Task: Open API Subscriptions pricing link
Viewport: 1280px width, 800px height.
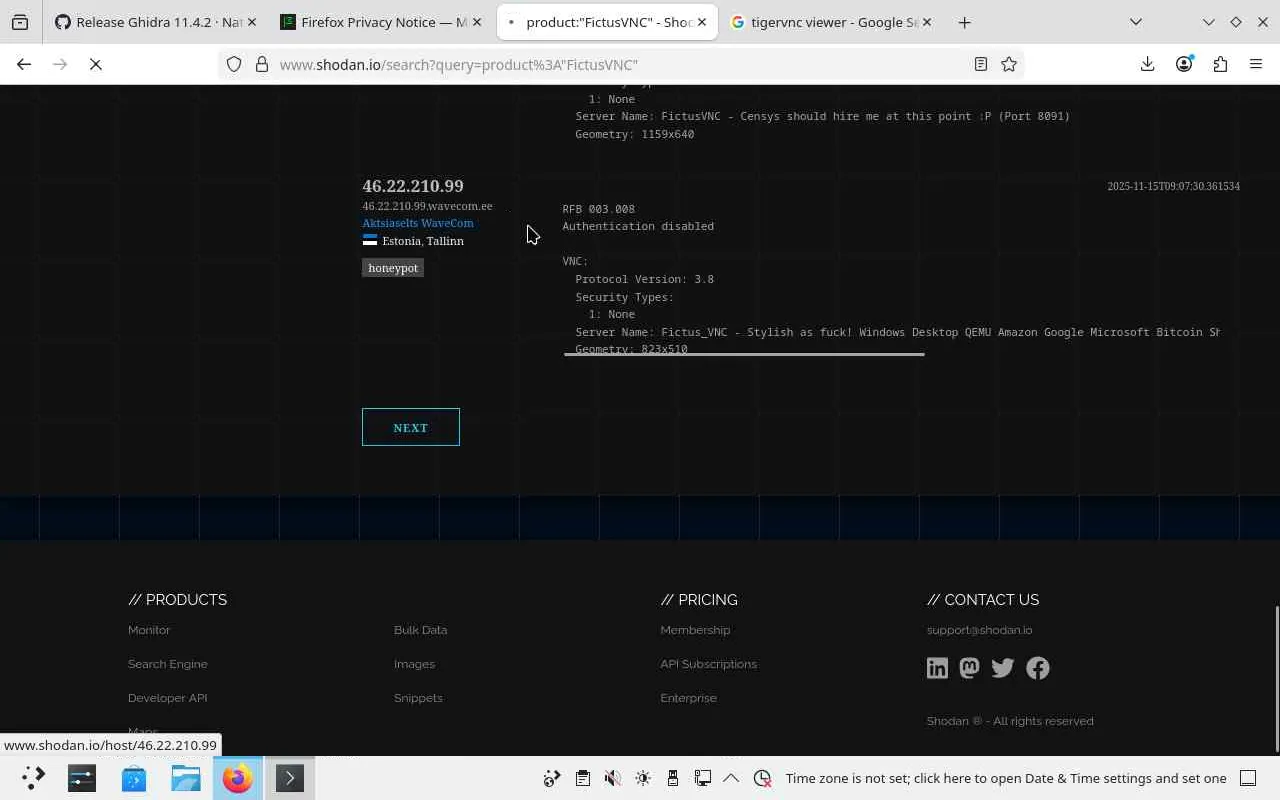Action: tap(708, 664)
